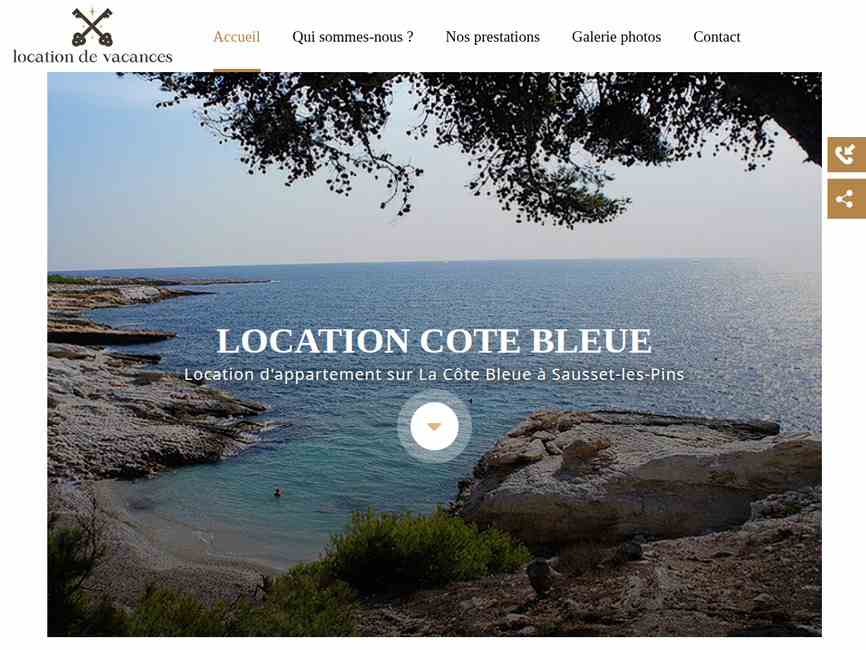Click the phone callback icon on right edge
The image size is (866, 650).
[x=847, y=154]
